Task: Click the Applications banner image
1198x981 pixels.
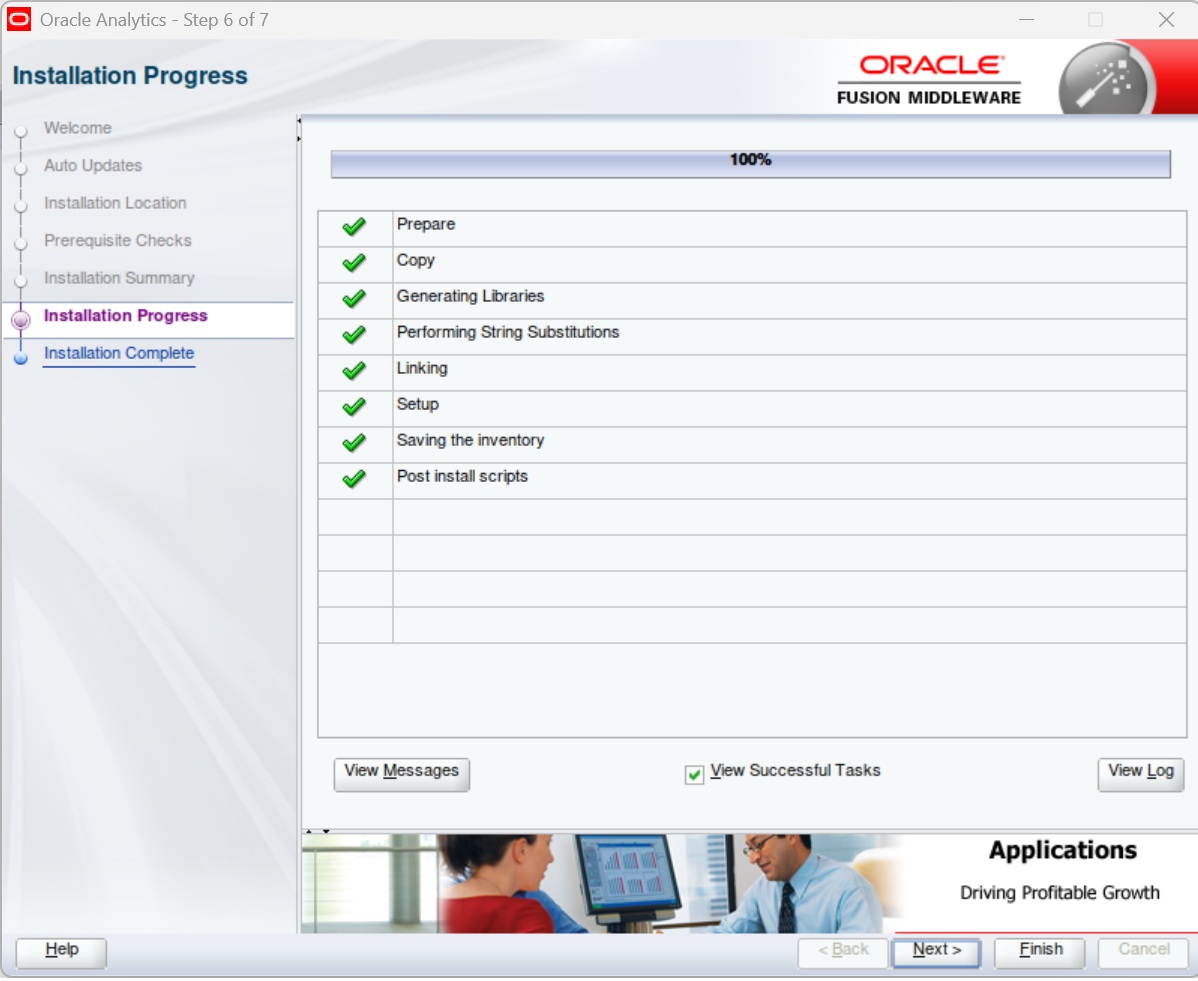Action: tap(749, 885)
